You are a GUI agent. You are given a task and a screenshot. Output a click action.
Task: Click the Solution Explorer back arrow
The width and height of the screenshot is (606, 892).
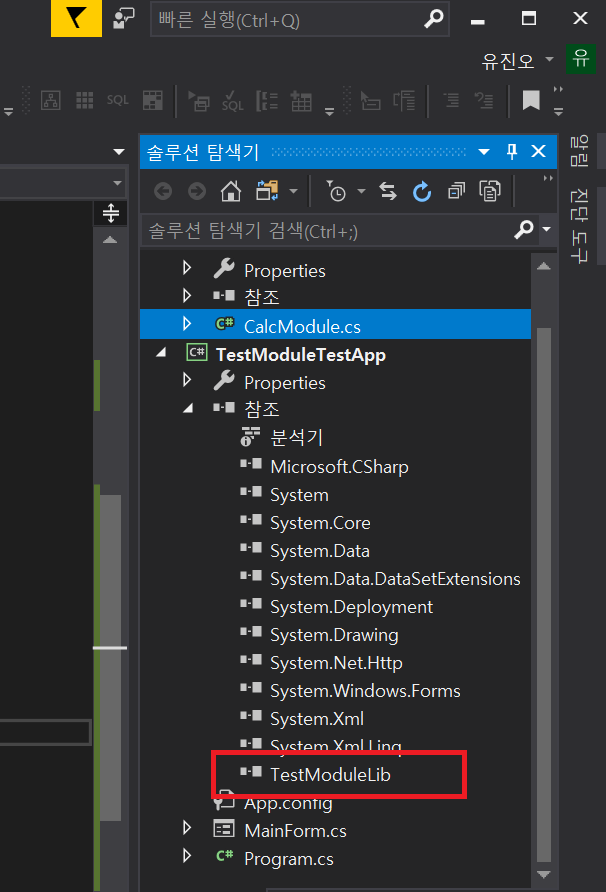pyautogui.click(x=163, y=191)
